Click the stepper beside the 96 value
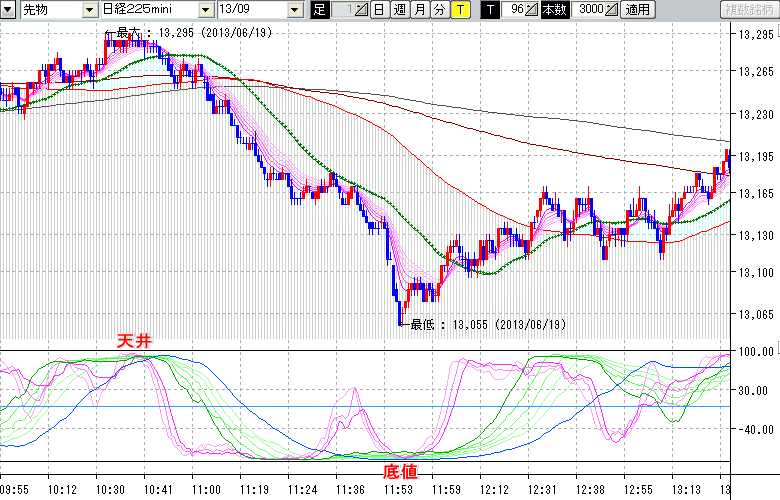The height and width of the screenshot is (500, 780). [x=532, y=10]
